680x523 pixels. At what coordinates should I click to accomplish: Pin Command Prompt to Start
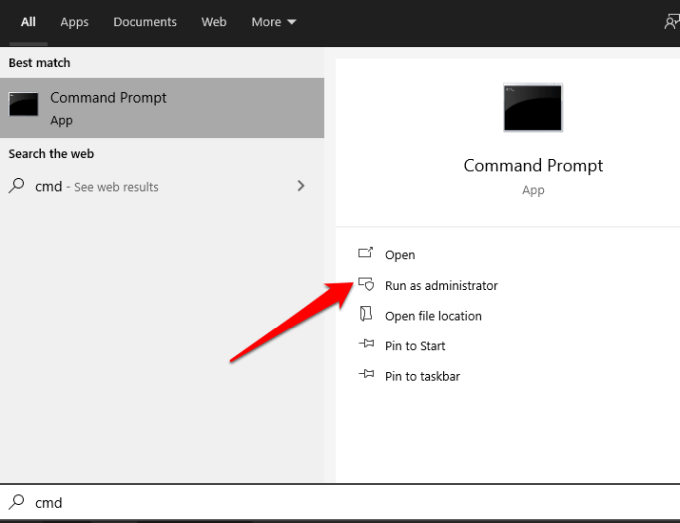[x=415, y=346]
